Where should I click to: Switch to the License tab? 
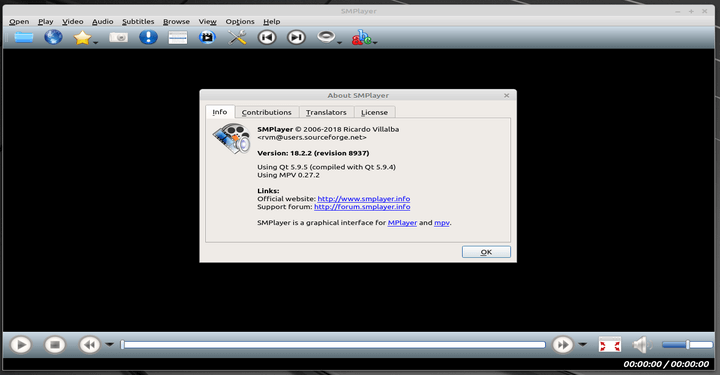coord(374,112)
